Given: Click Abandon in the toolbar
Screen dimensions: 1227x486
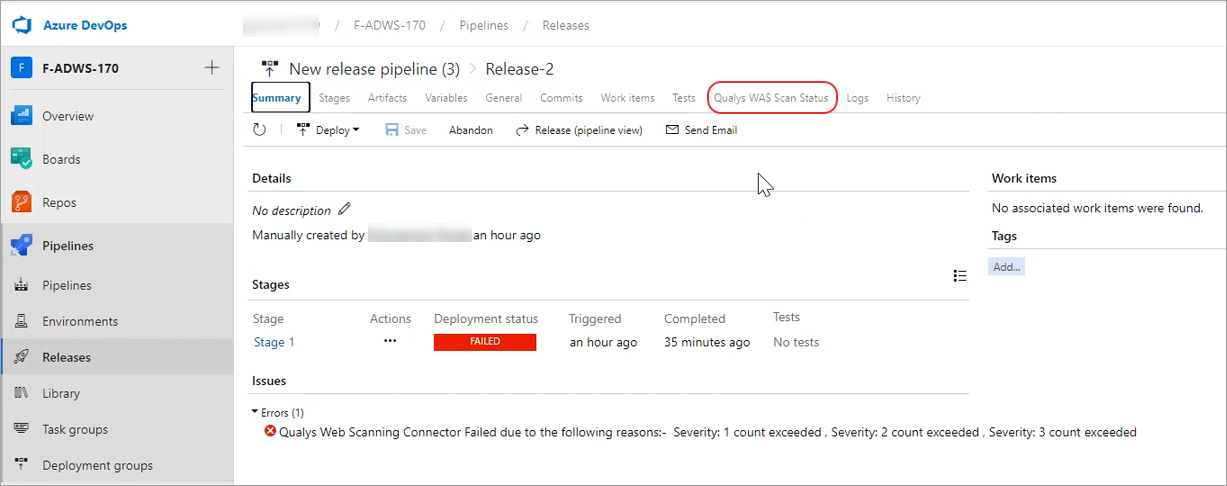Looking at the screenshot, I should point(470,130).
